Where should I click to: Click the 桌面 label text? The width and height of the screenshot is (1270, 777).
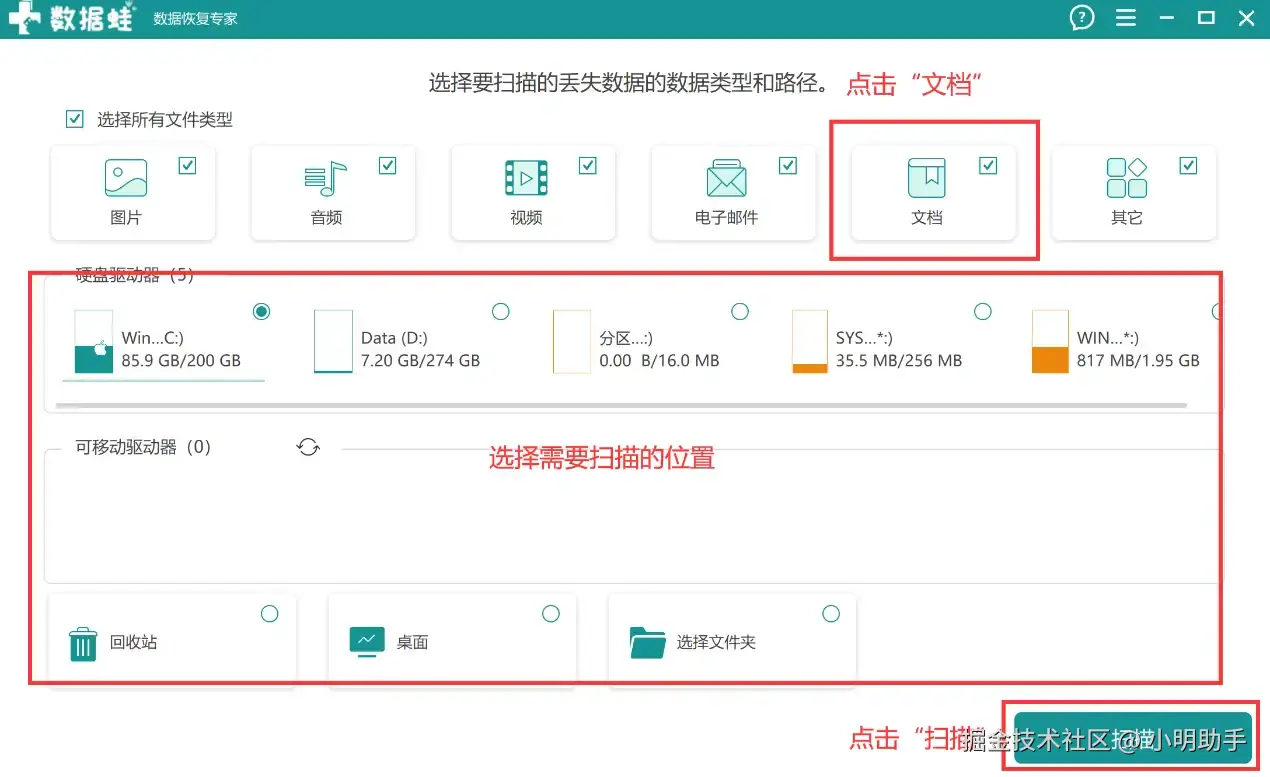tap(412, 642)
